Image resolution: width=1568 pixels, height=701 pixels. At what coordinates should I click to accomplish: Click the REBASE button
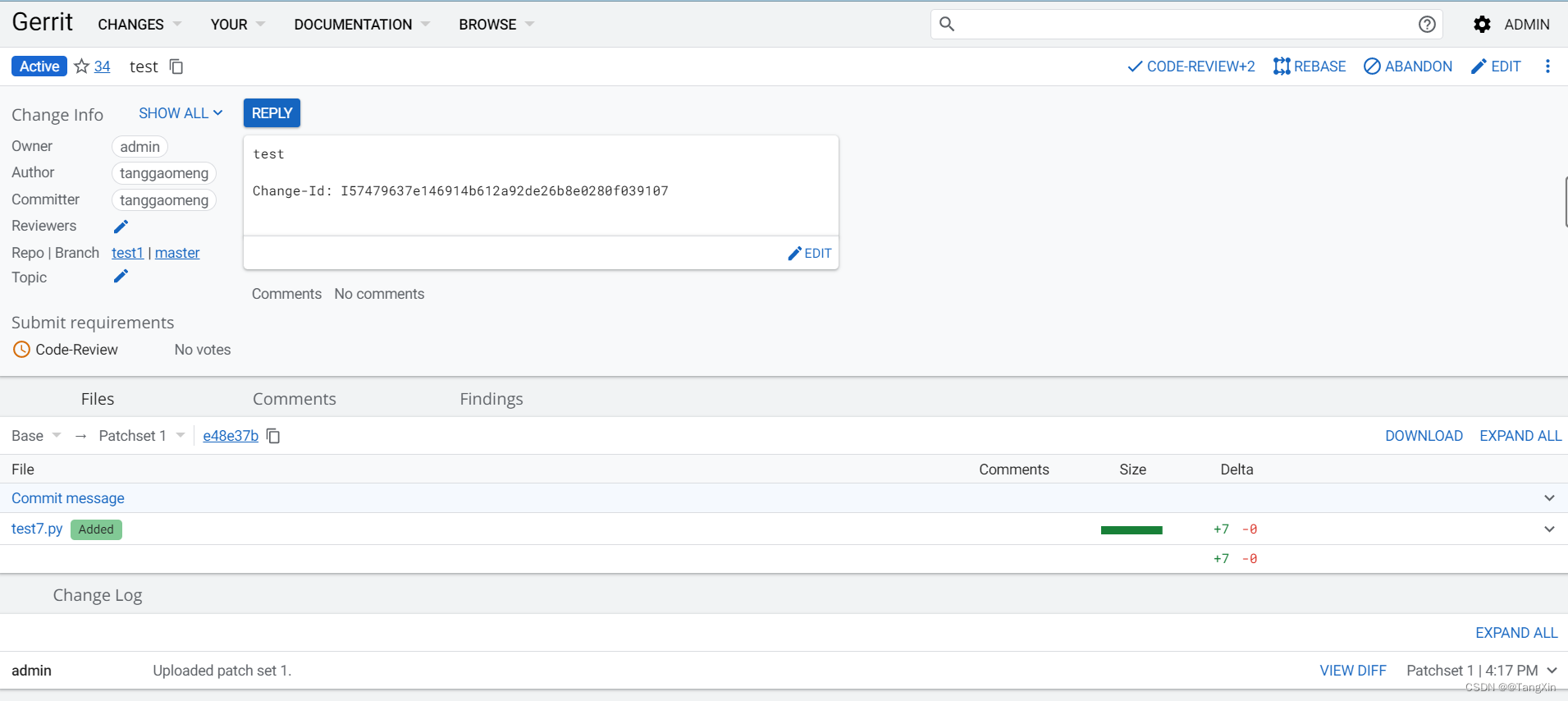pyautogui.click(x=1310, y=66)
